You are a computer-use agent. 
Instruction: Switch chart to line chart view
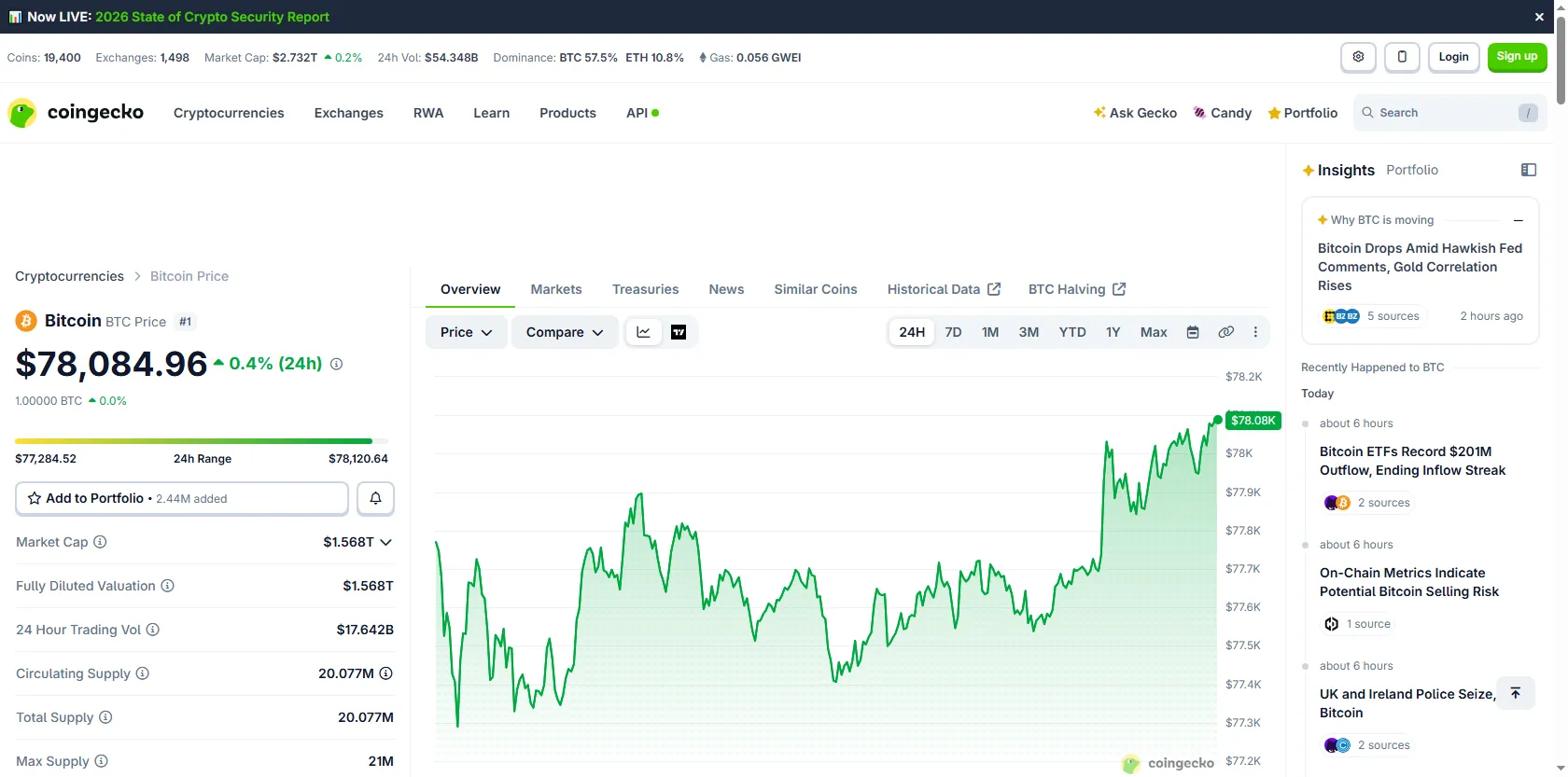point(643,332)
